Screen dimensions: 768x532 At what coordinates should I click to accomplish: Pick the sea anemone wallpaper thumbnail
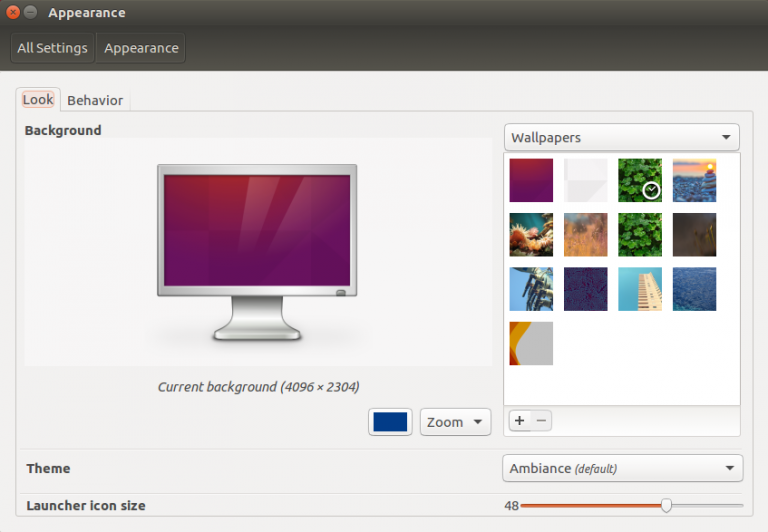coord(531,234)
